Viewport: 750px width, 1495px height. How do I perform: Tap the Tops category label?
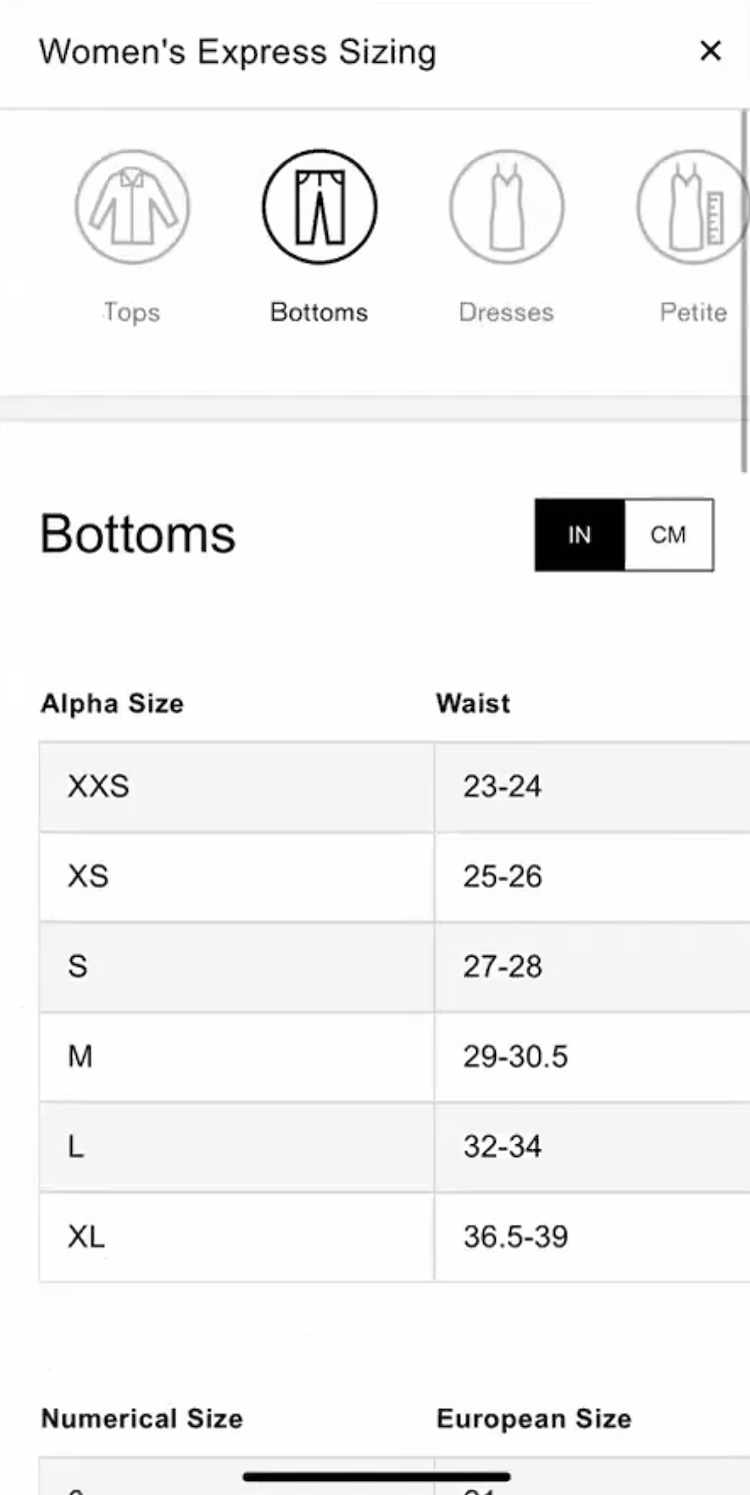[132, 312]
